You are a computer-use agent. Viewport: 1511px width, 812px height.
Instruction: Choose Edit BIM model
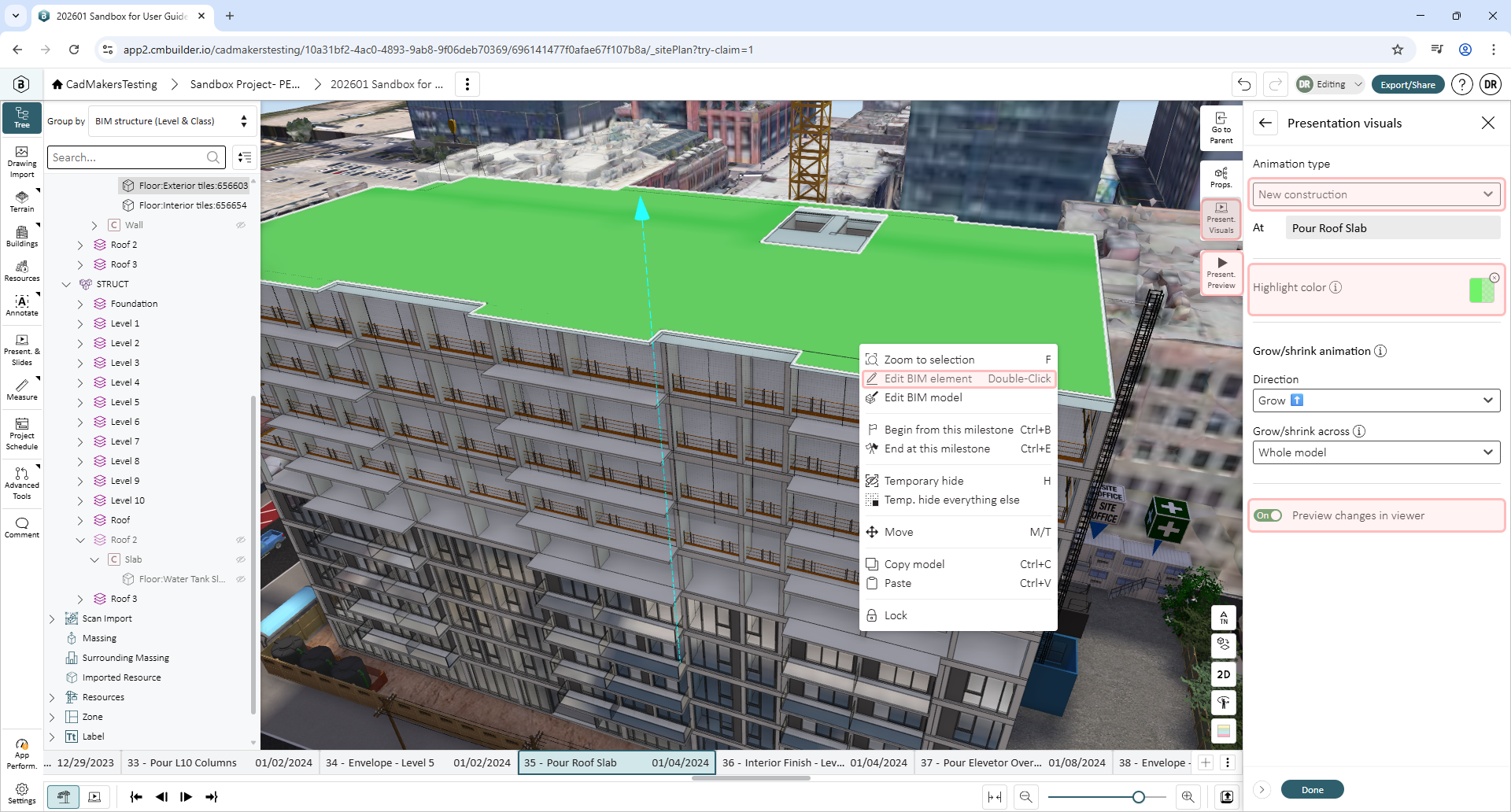click(x=959, y=397)
